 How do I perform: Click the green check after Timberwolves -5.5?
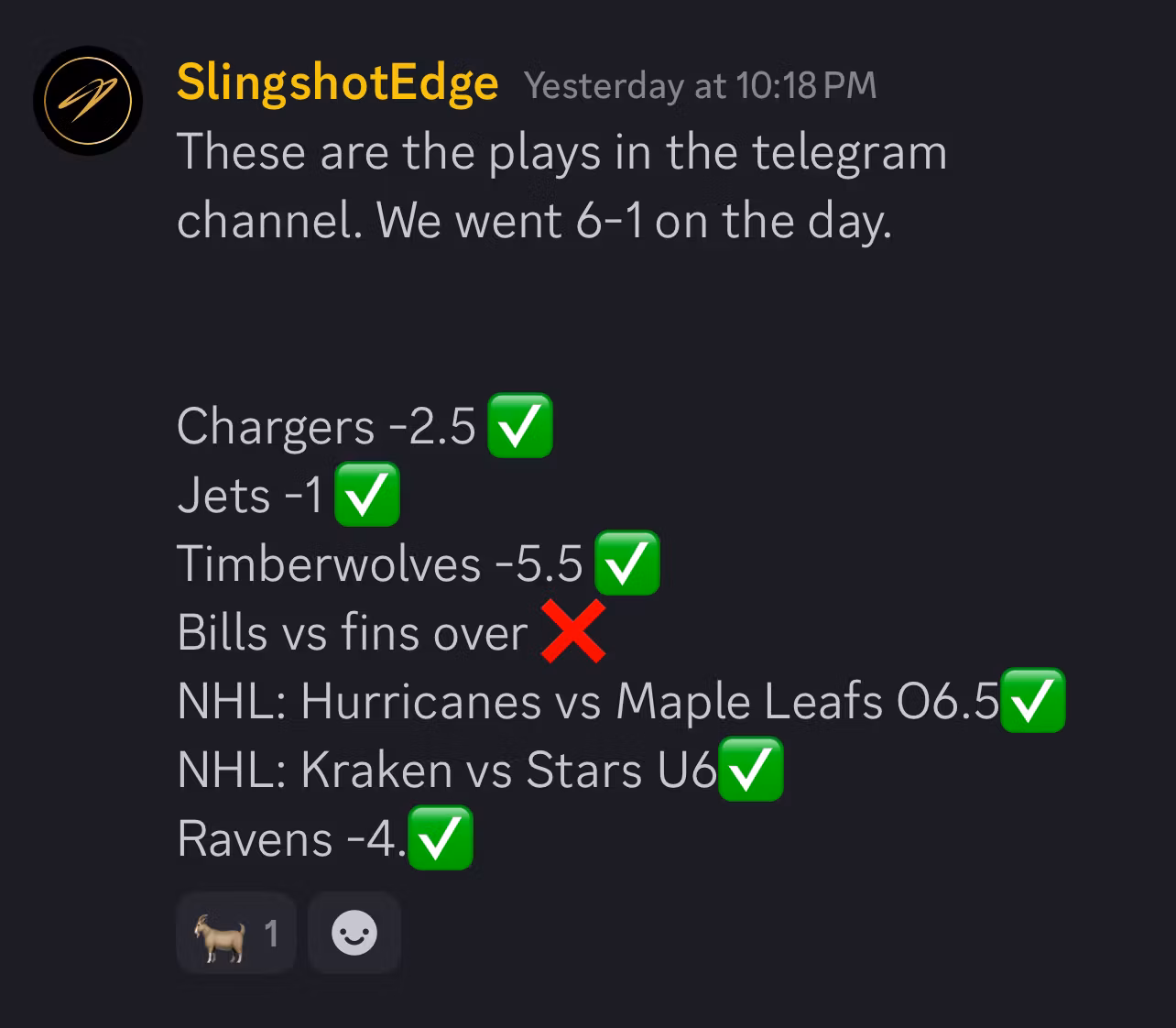click(627, 563)
